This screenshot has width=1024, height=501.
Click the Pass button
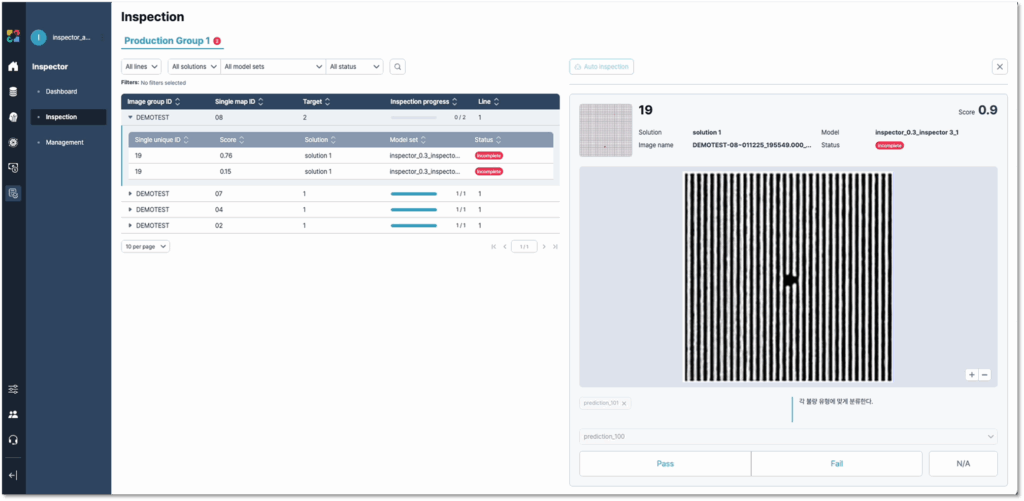[x=665, y=464]
